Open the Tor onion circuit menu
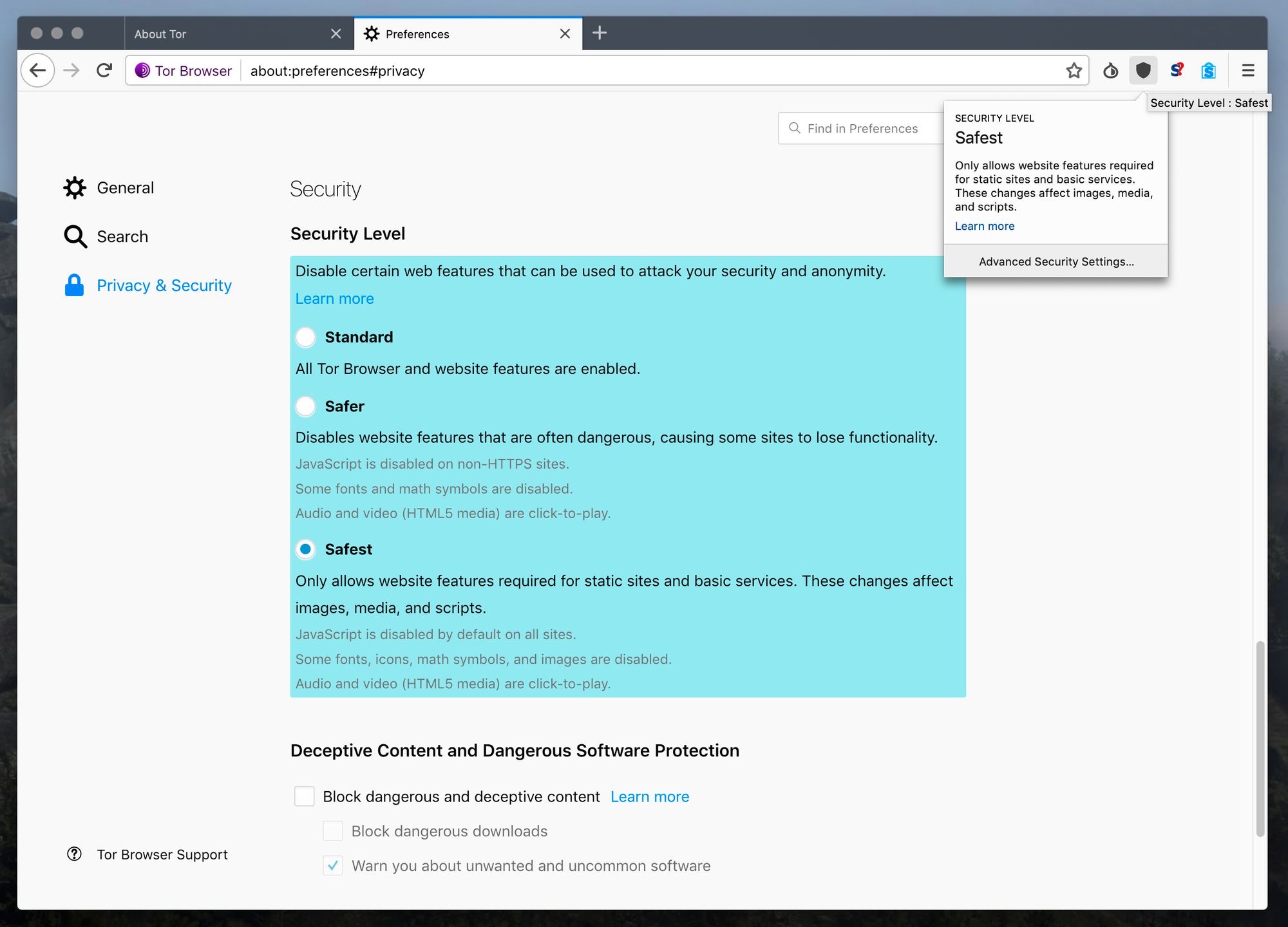1288x927 pixels. point(1110,71)
